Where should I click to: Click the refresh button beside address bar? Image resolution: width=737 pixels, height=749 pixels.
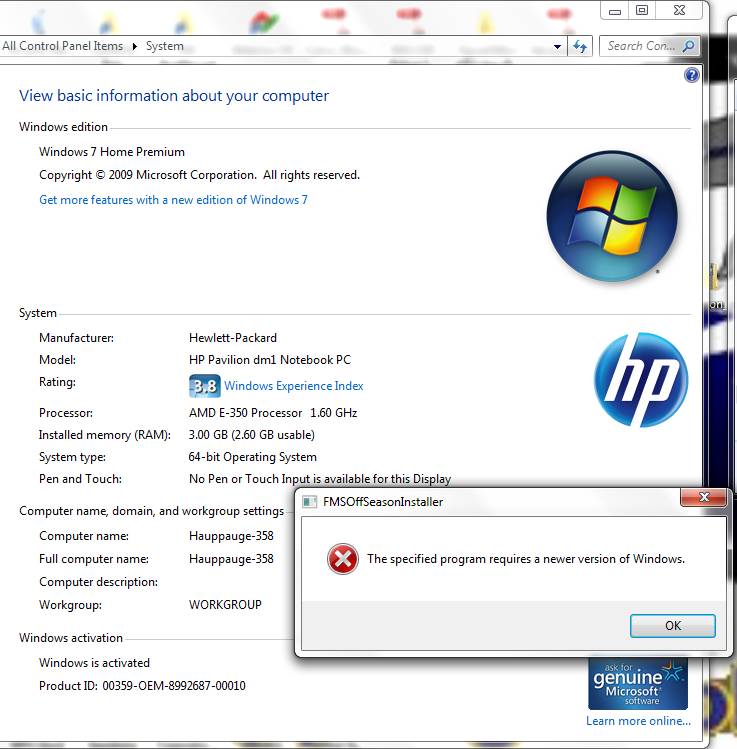click(x=580, y=46)
